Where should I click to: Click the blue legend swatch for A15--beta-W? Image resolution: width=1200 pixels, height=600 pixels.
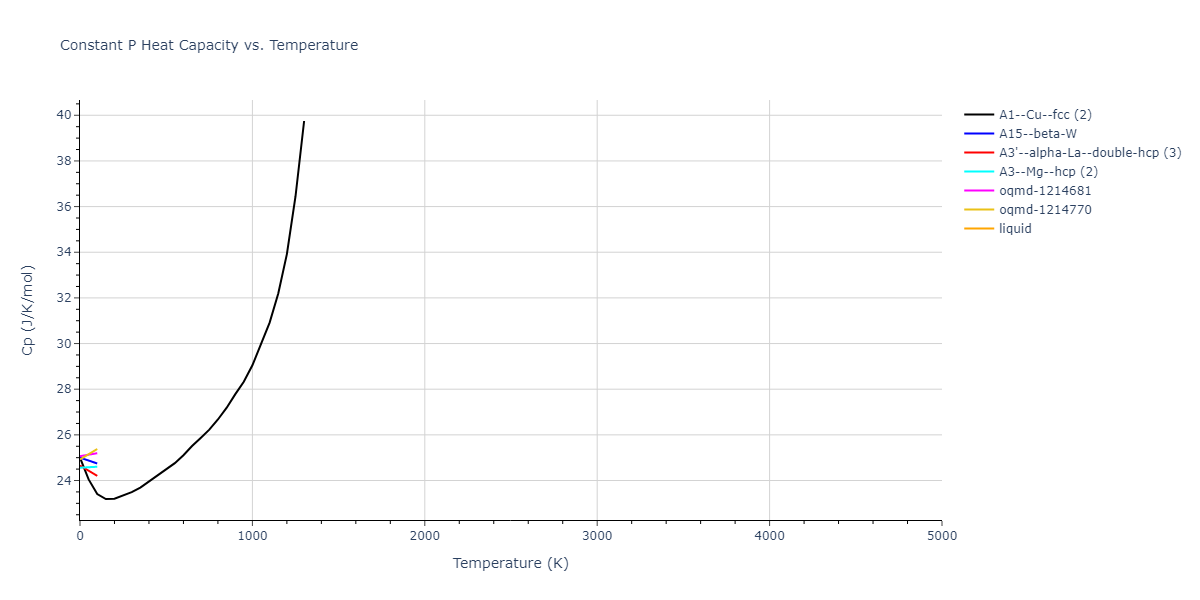tap(979, 134)
